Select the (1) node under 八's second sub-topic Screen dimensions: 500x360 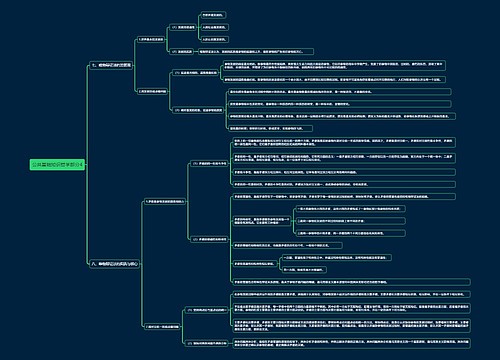click(207, 310)
